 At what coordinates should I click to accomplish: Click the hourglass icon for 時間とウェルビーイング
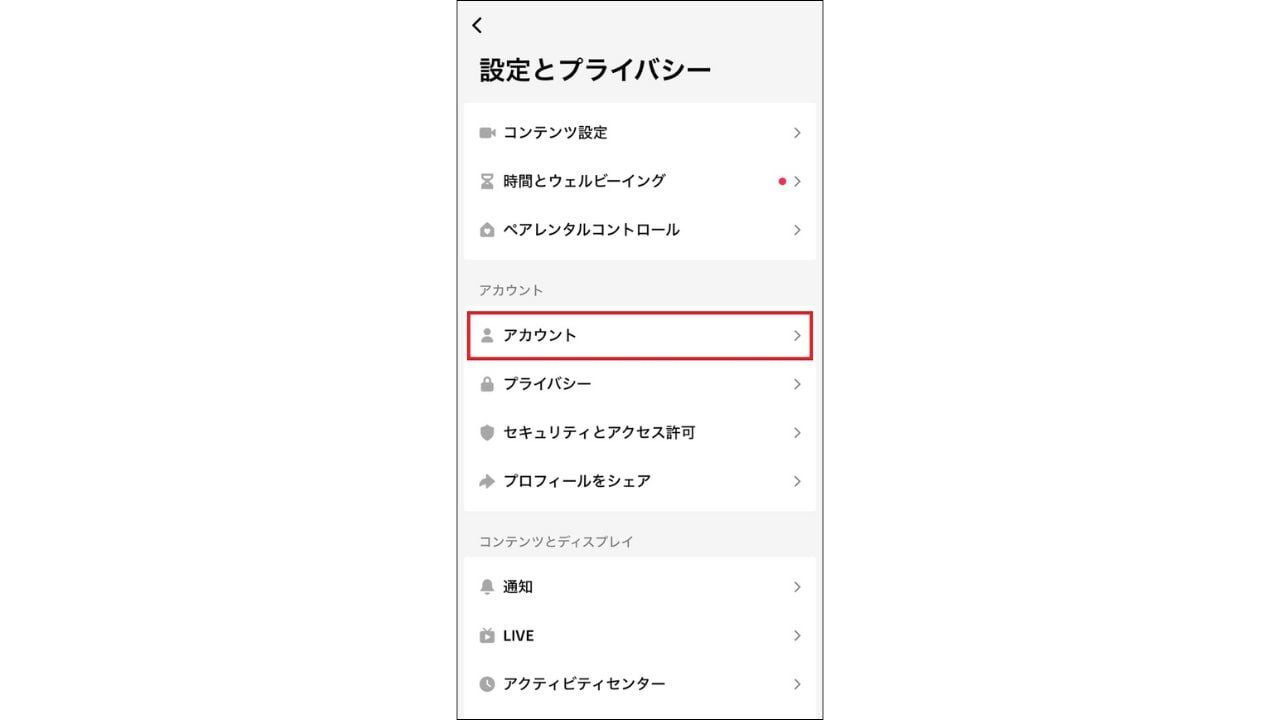click(x=486, y=181)
